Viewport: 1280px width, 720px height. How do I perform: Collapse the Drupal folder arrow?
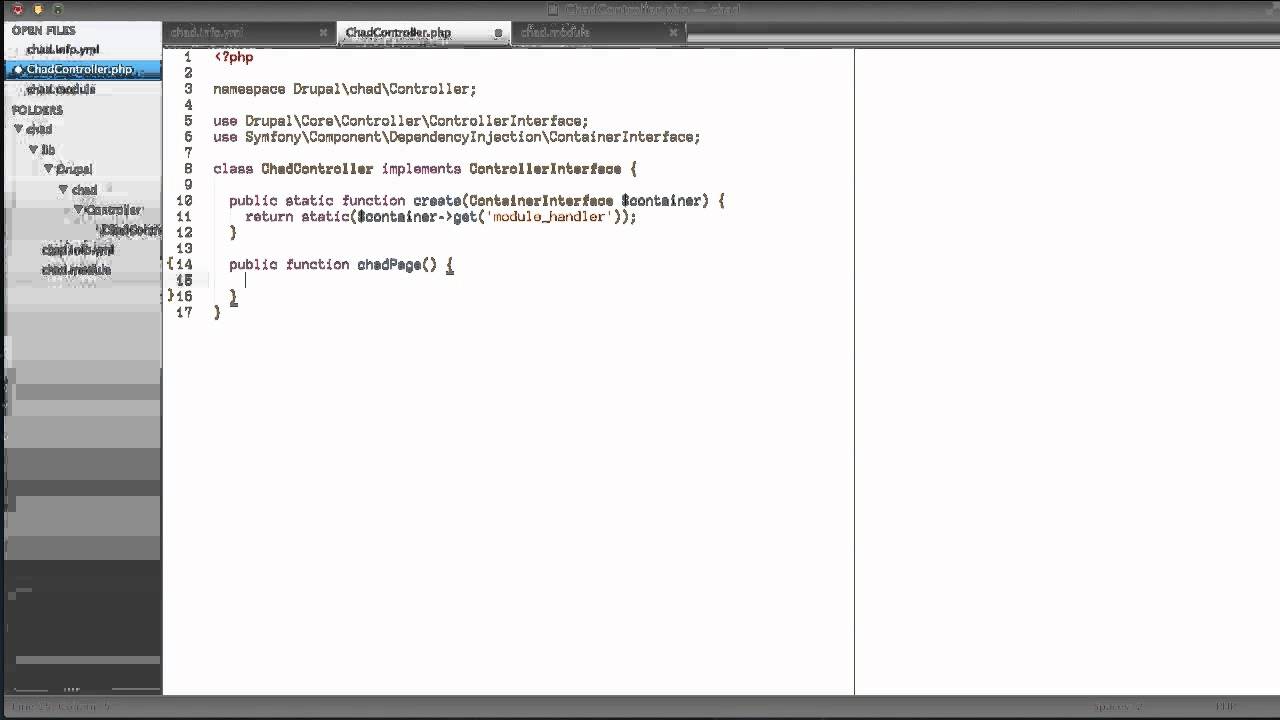[x=48, y=169]
